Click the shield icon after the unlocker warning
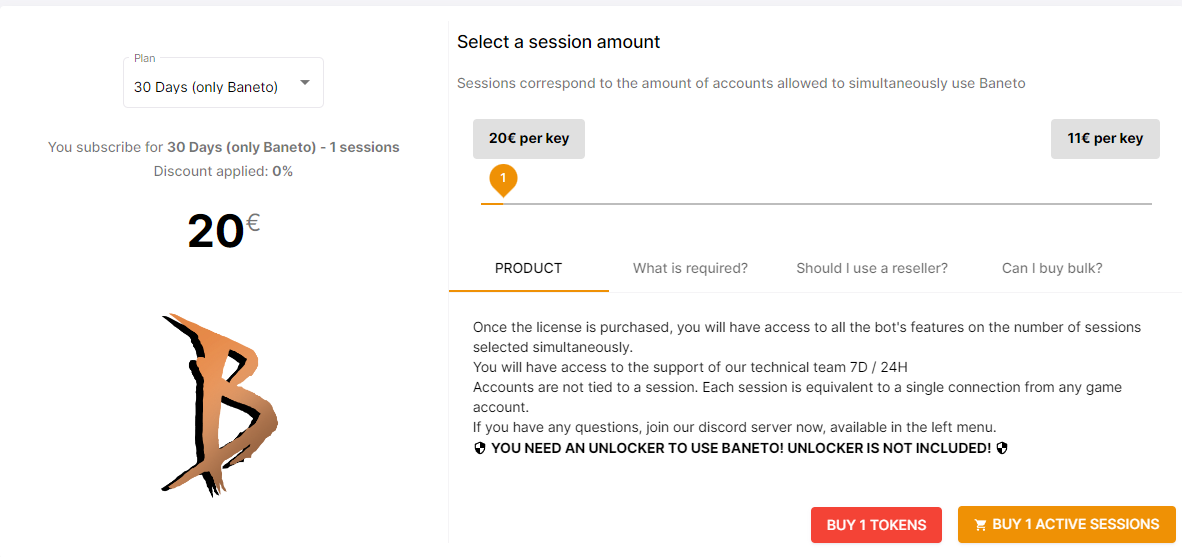The height and width of the screenshot is (557, 1182). [x=1002, y=448]
